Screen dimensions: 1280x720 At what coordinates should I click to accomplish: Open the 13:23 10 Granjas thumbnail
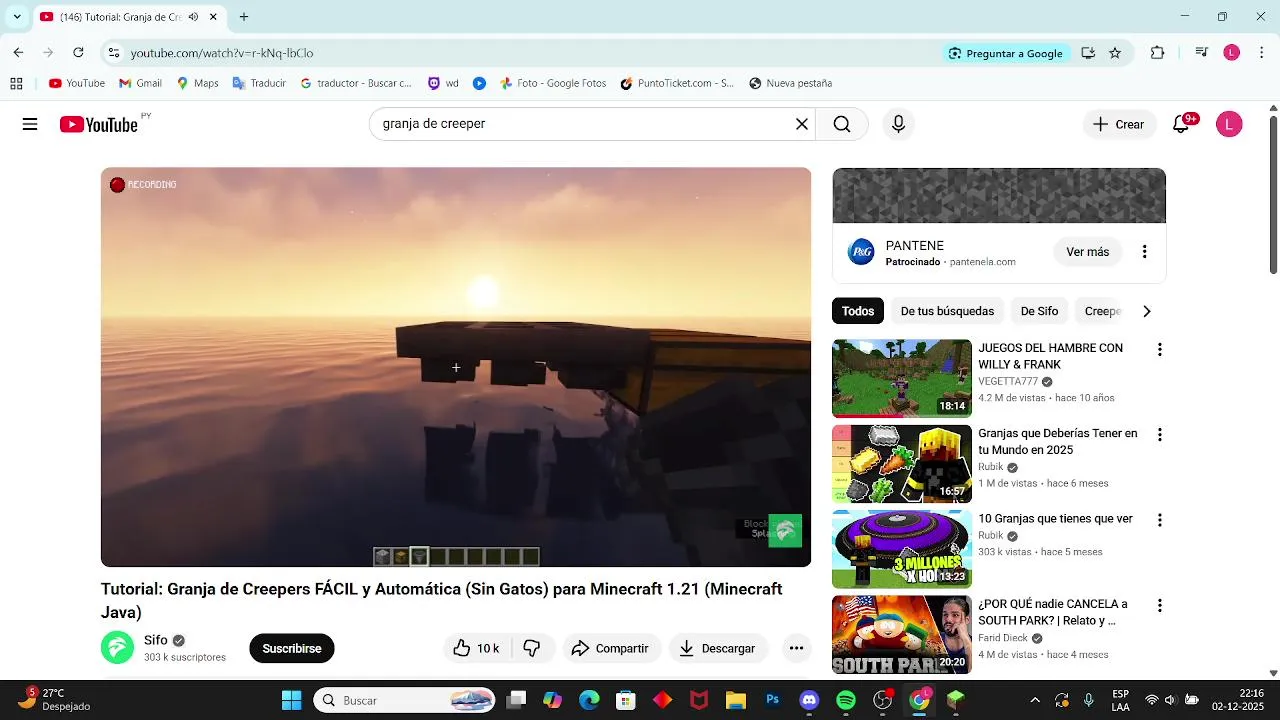(x=902, y=549)
